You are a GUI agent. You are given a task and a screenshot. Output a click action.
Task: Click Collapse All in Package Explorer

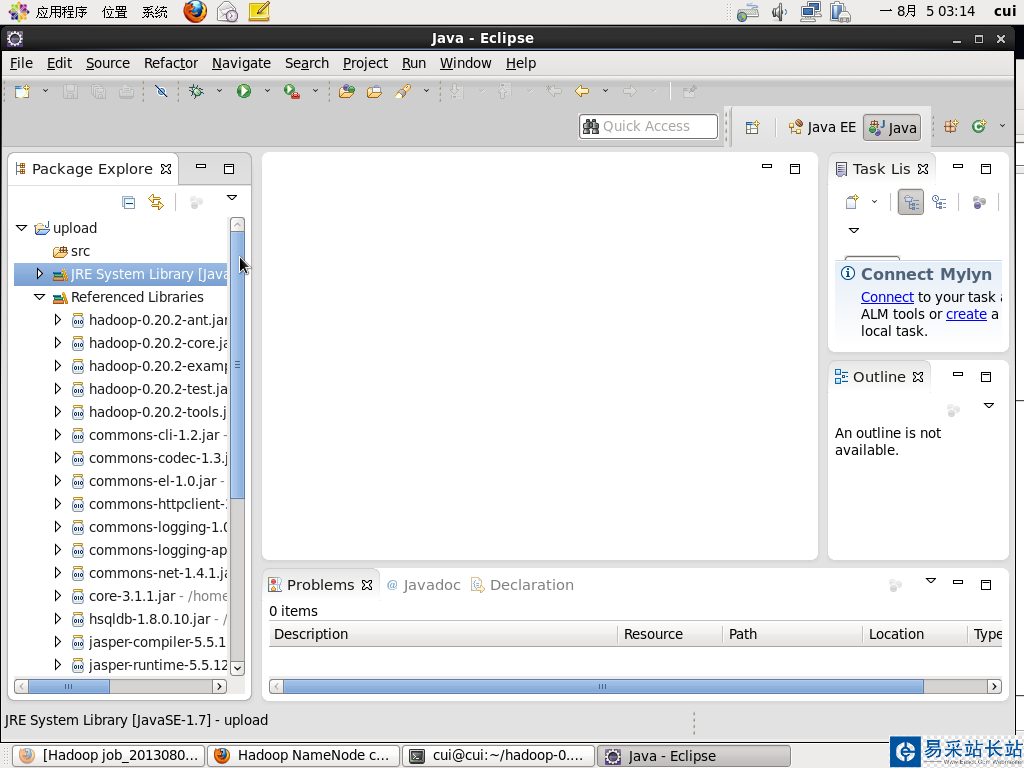click(x=129, y=202)
